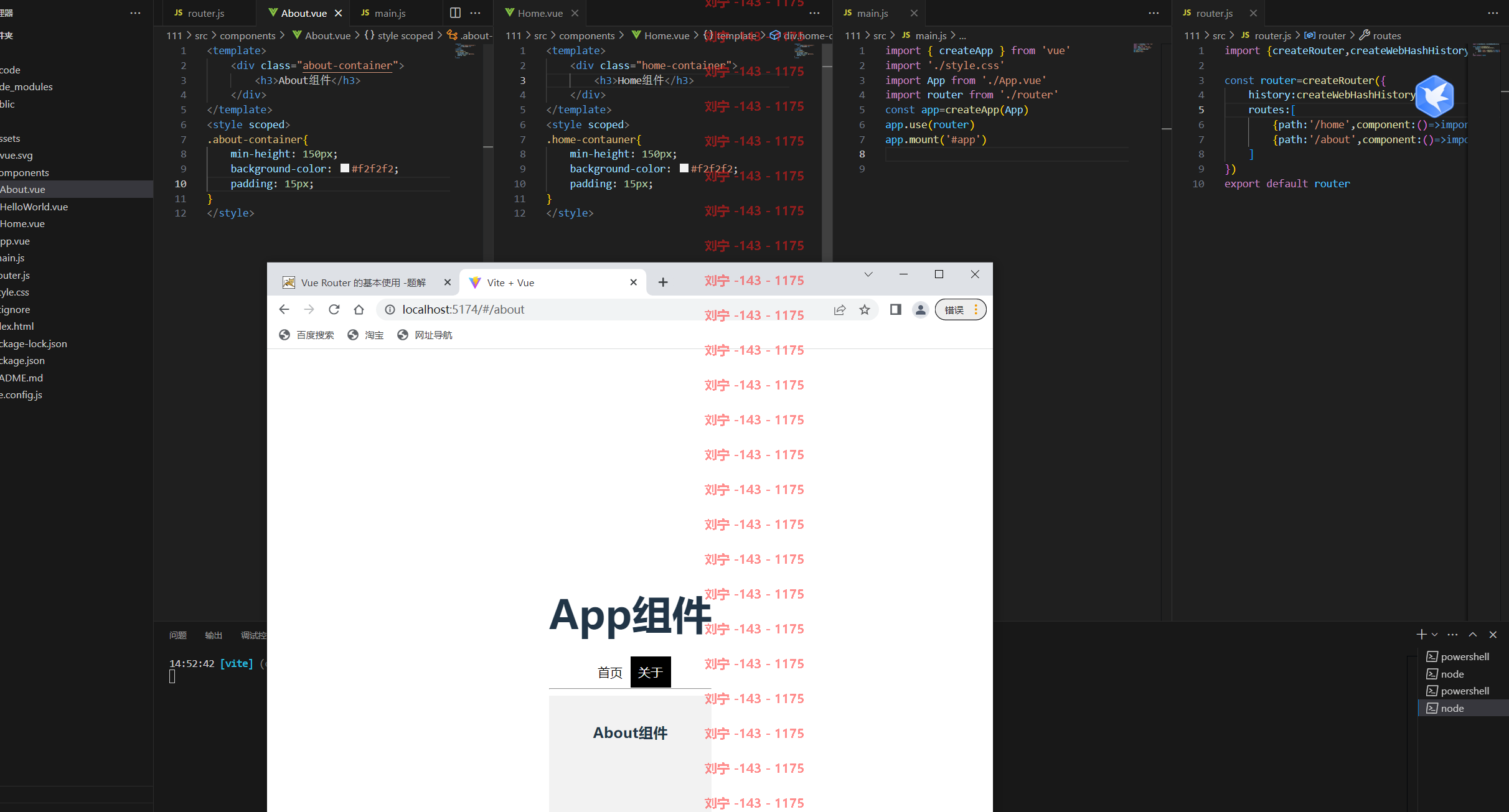This screenshot has width=1509, height=812.
Task: Select first powershell terminal entry
Action: pyautogui.click(x=1463, y=657)
